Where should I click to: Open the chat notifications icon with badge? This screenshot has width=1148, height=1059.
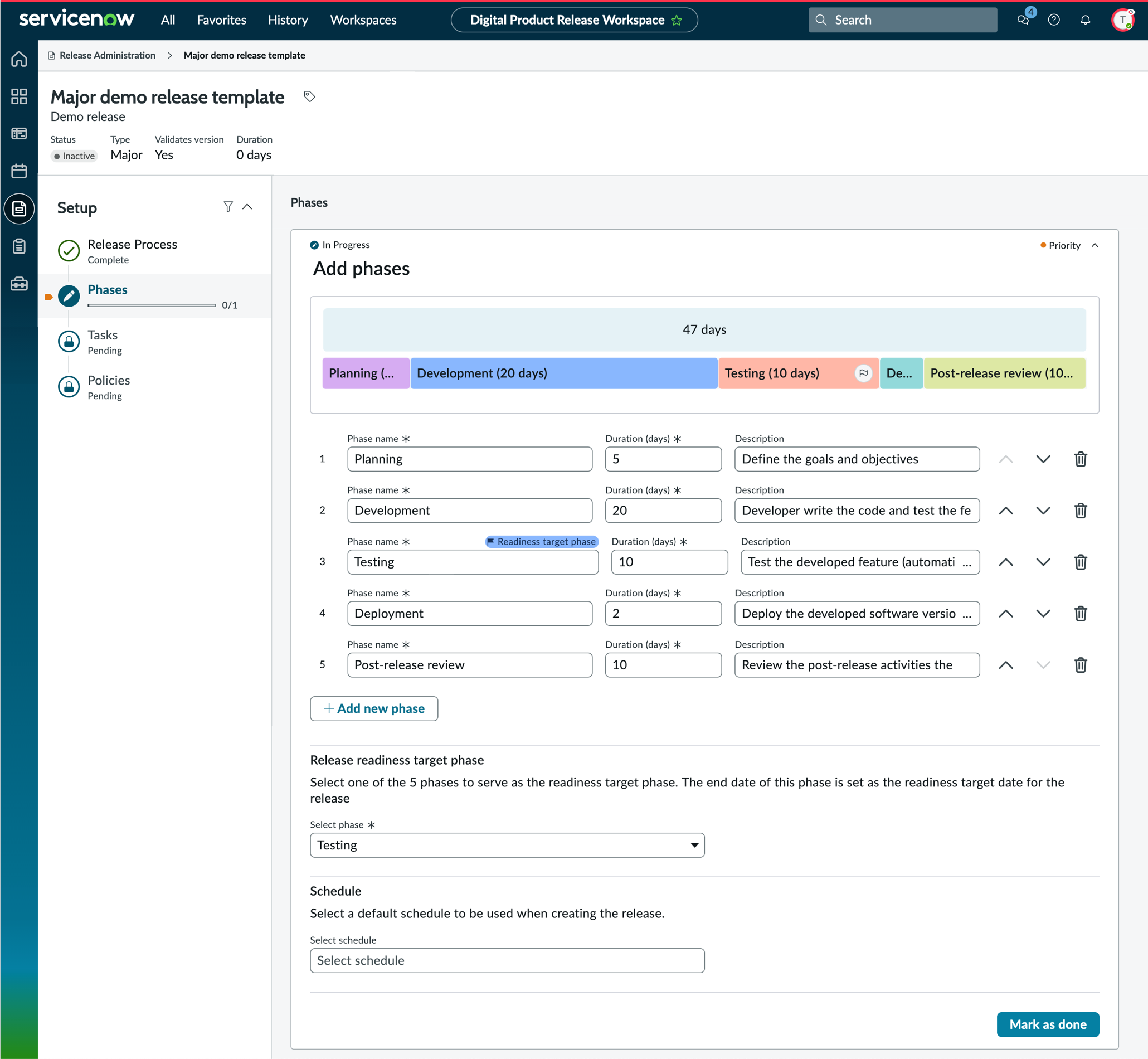tap(1024, 20)
